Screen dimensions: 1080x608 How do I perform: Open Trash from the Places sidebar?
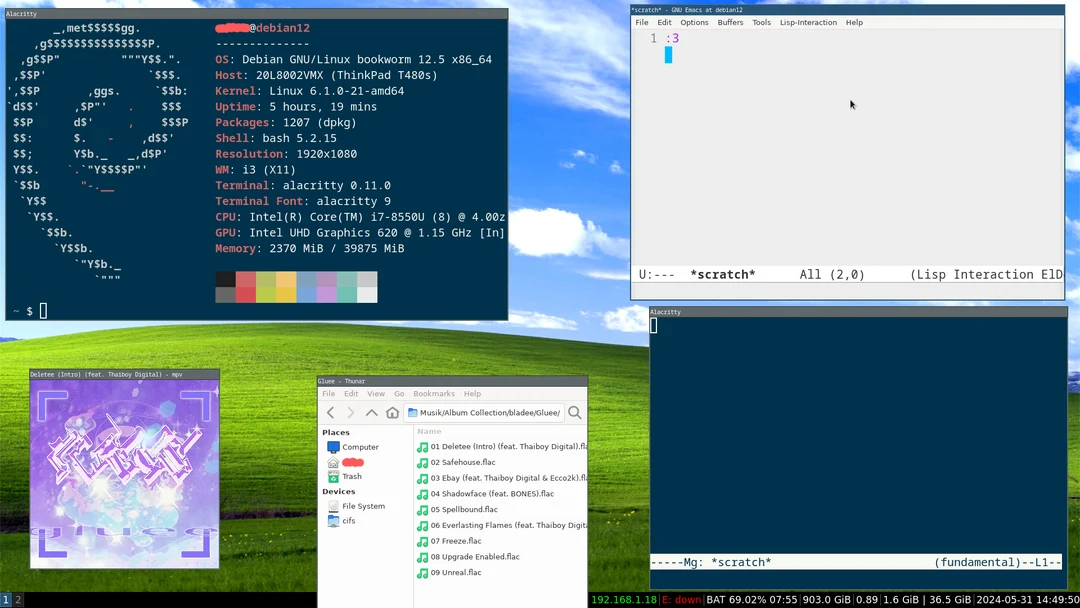pos(351,476)
